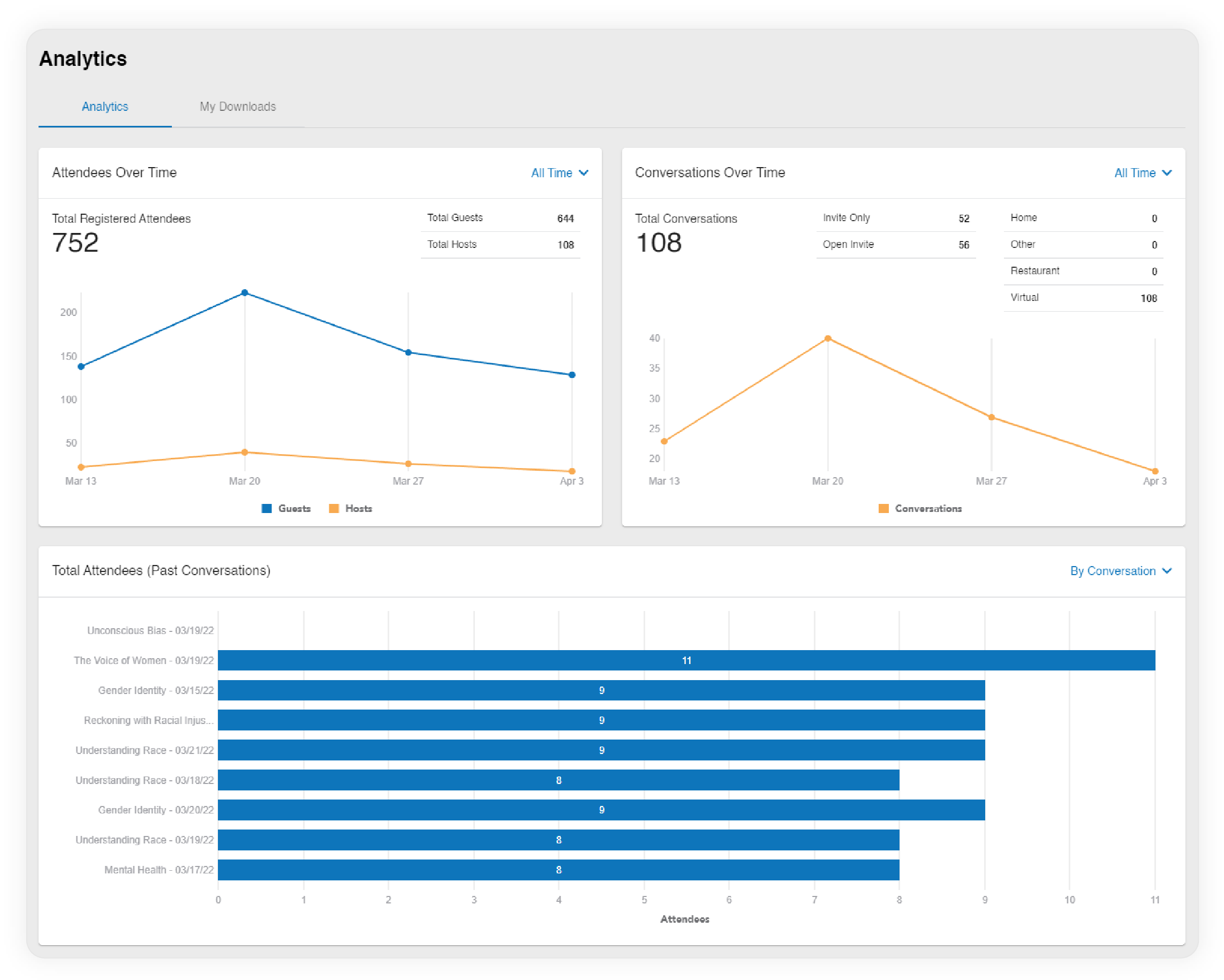Viewport: 1224px width, 980px height.
Task: Click the Hosts data point at Mar 27
Action: tap(408, 464)
